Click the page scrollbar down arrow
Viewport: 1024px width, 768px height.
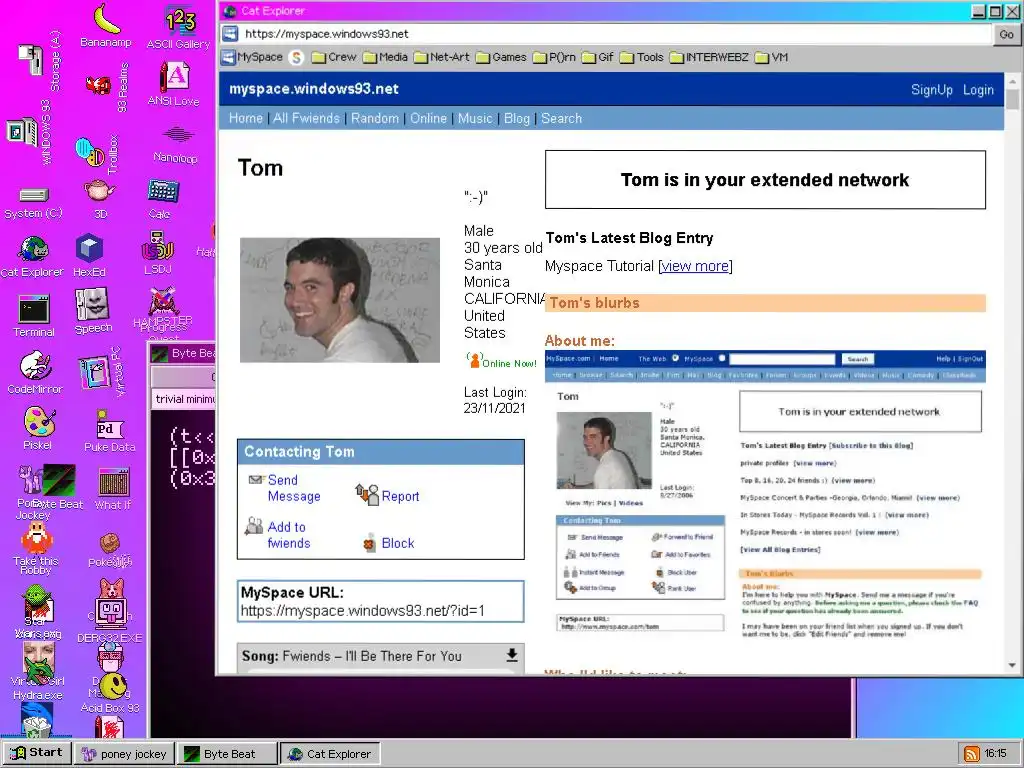[1012, 665]
